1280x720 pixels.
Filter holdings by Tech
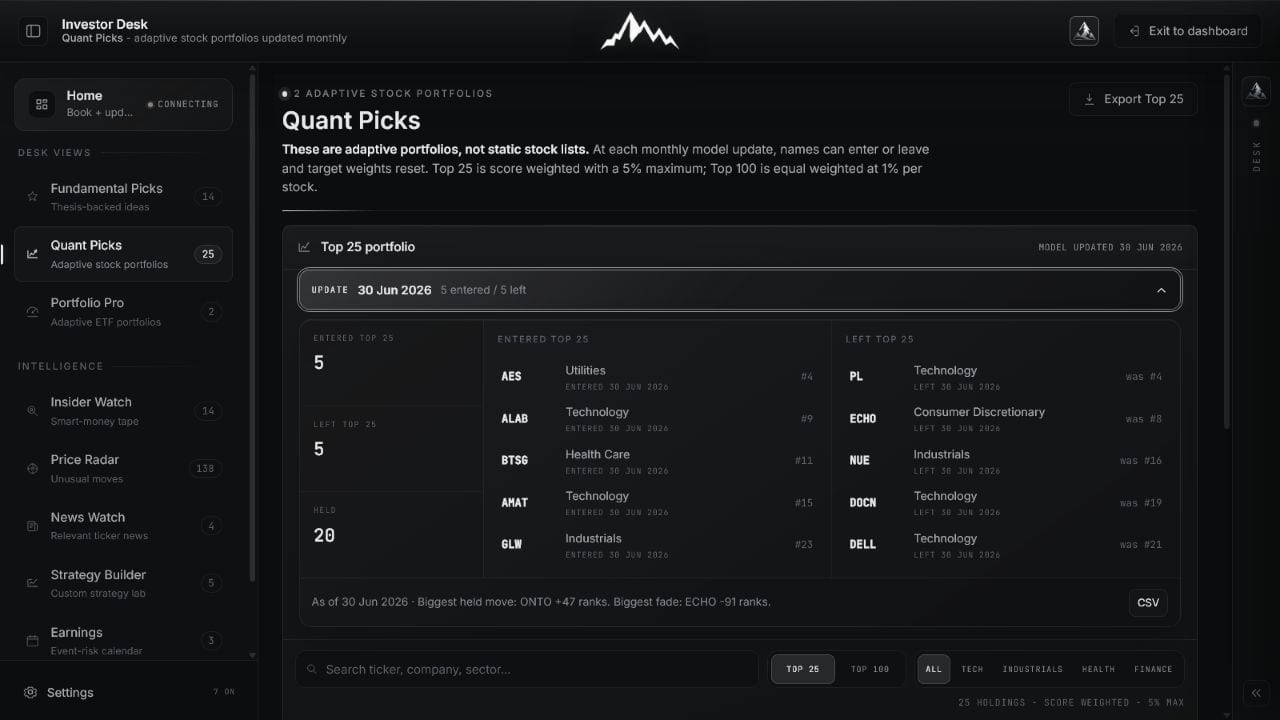tap(972, 669)
